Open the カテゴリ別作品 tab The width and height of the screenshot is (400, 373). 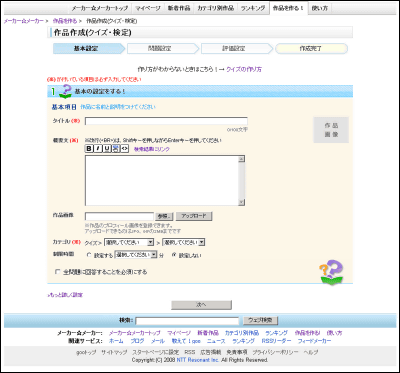pyautogui.click(x=215, y=8)
